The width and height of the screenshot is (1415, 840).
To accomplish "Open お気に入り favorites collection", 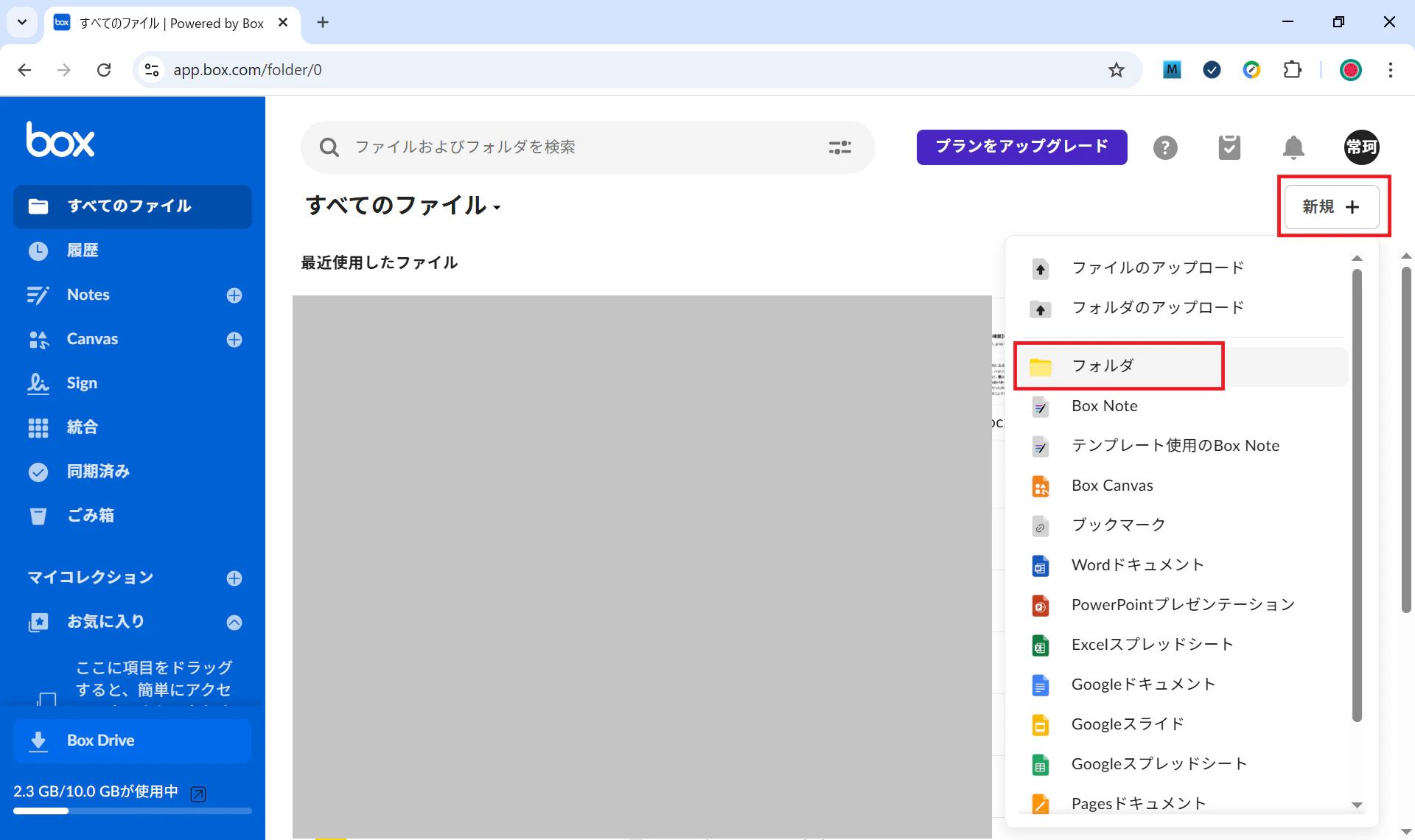I will click(105, 622).
